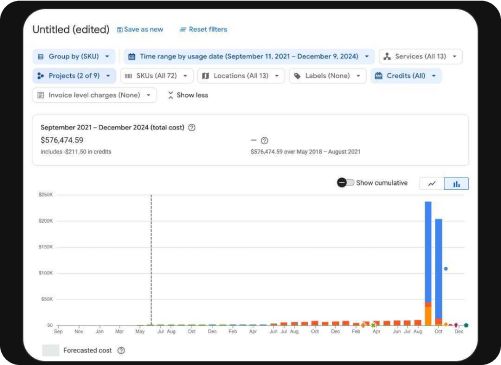Click the Group by table icon
This screenshot has width=501, height=365.
41,57
